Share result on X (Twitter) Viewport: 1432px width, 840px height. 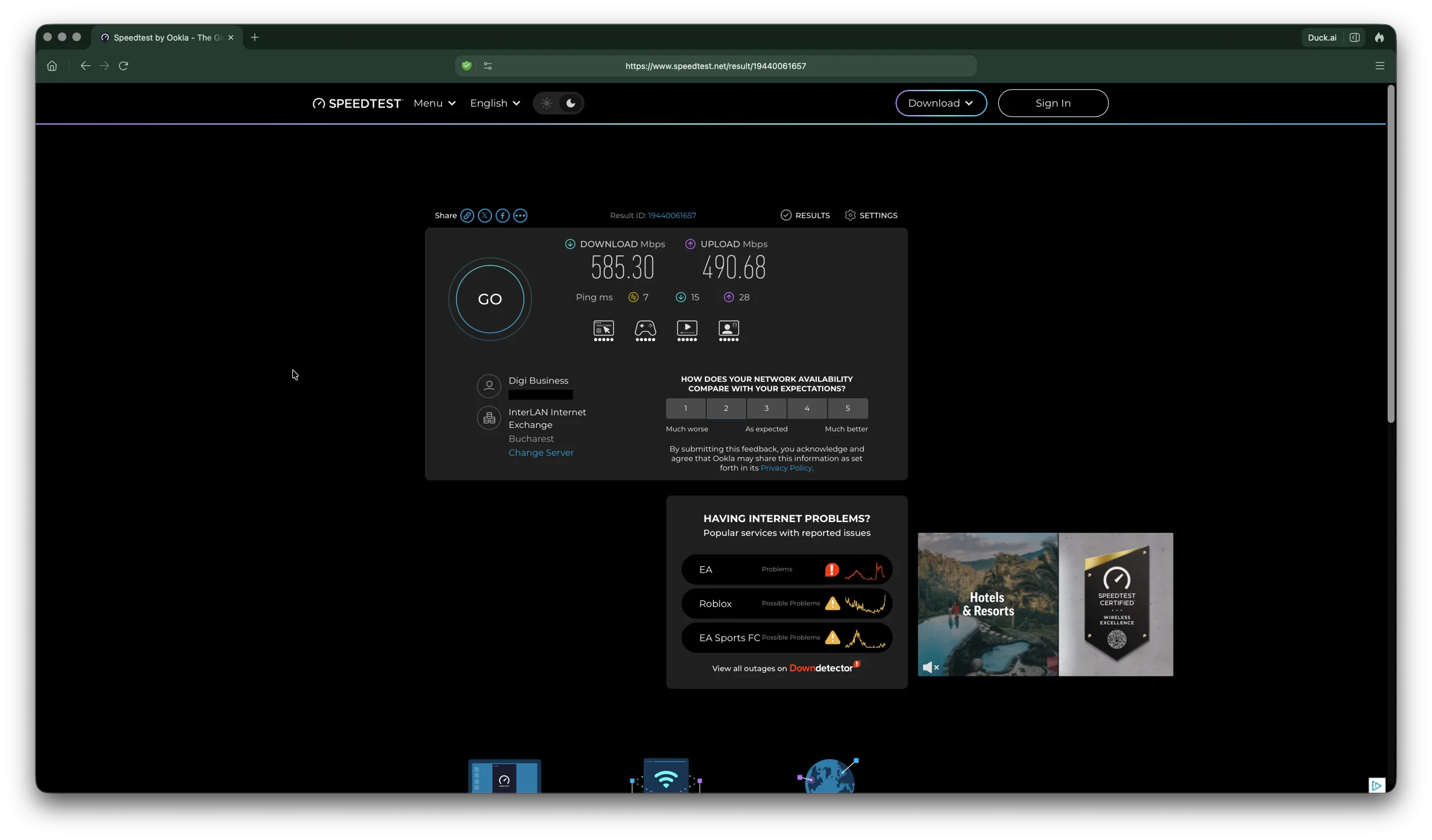[x=484, y=216]
